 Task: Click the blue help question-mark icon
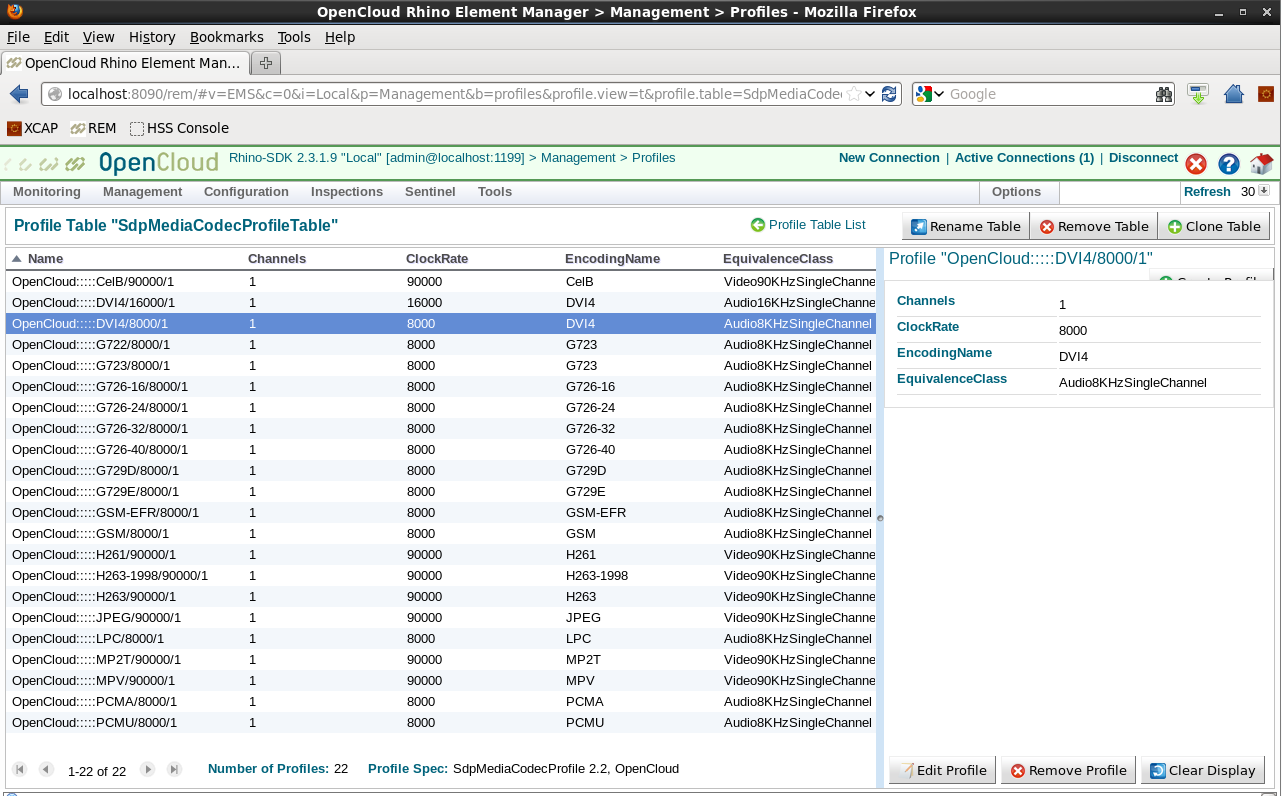click(x=1229, y=164)
